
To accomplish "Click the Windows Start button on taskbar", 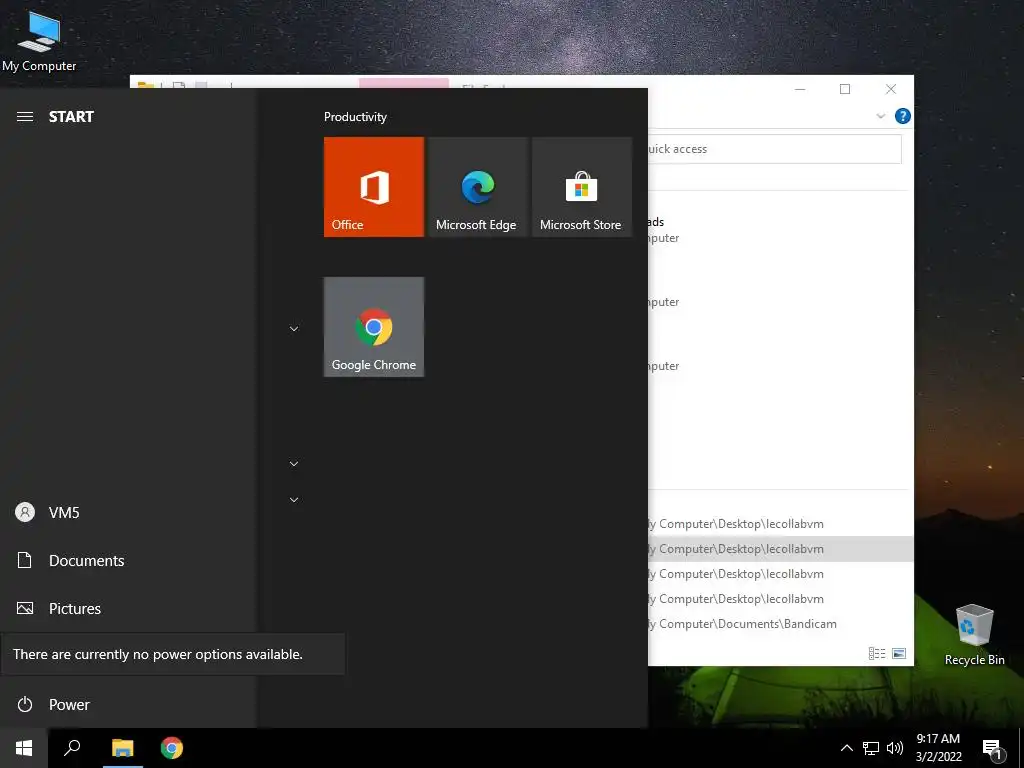I will (24, 748).
